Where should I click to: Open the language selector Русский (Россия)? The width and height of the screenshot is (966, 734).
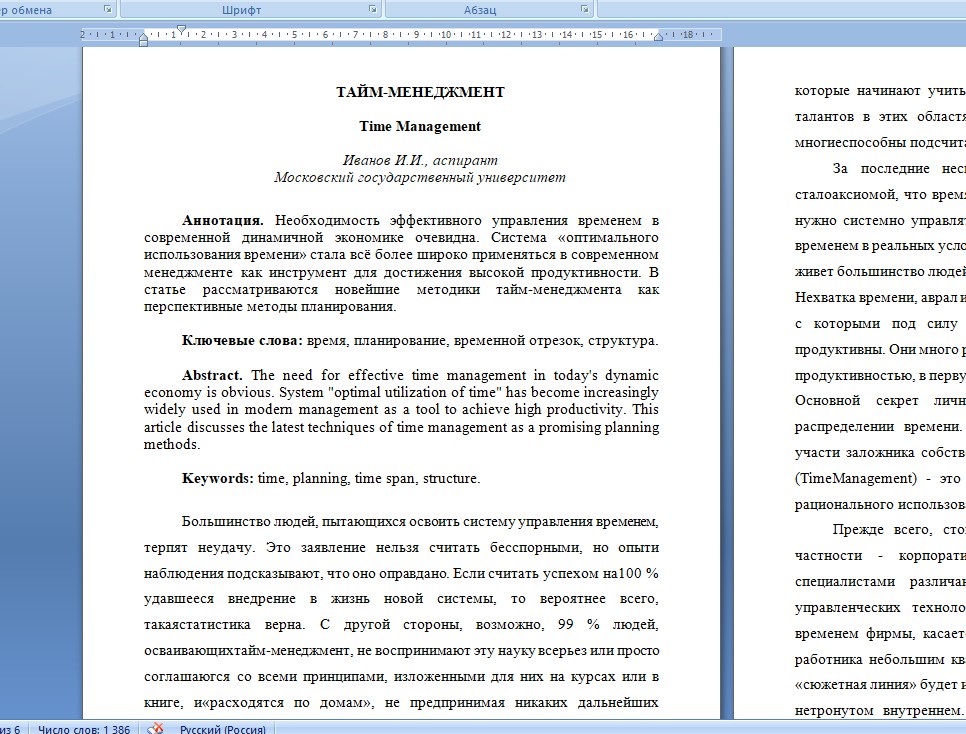[x=222, y=729]
